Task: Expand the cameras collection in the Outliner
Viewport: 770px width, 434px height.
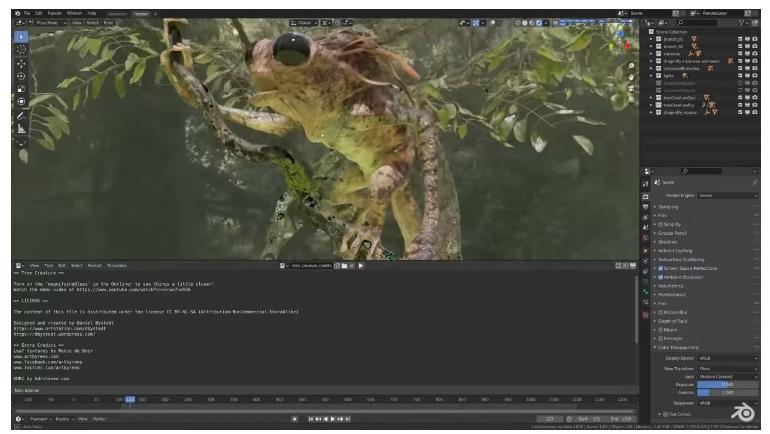Action: pos(652,54)
